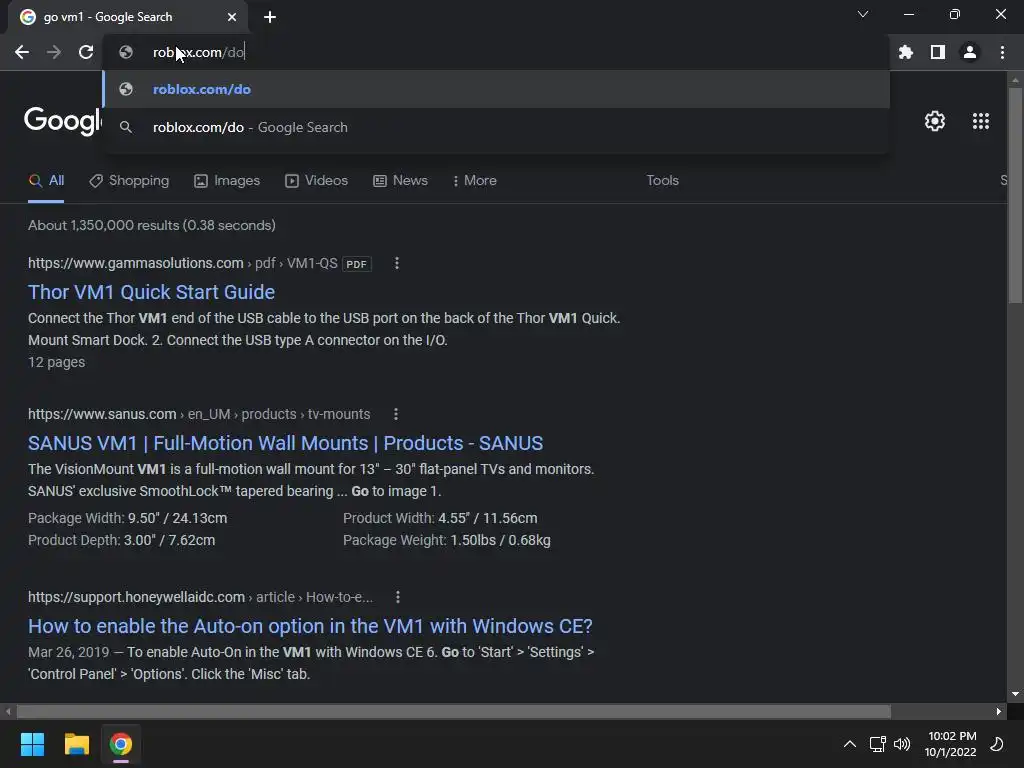
Task: Switch to the News tab
Action: coord(400,181)
